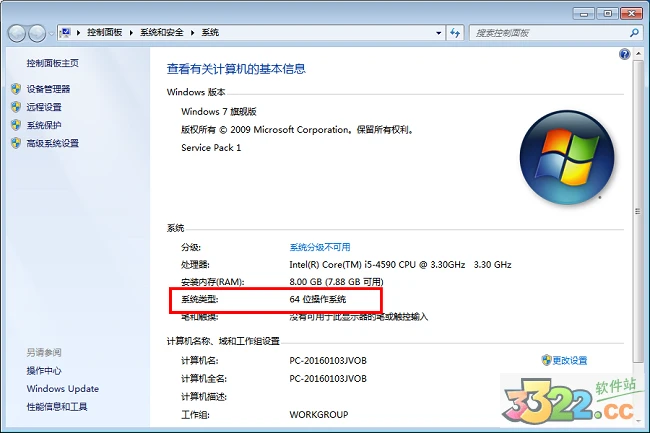Click the Service Pack 1 text
Viewport: 650px width, 433px height.
211,148
